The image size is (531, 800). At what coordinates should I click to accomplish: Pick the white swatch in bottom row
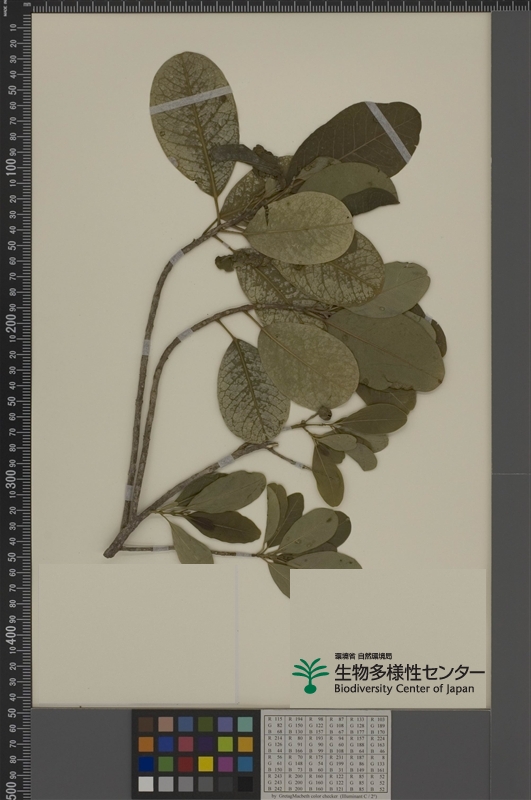point(146,783)
